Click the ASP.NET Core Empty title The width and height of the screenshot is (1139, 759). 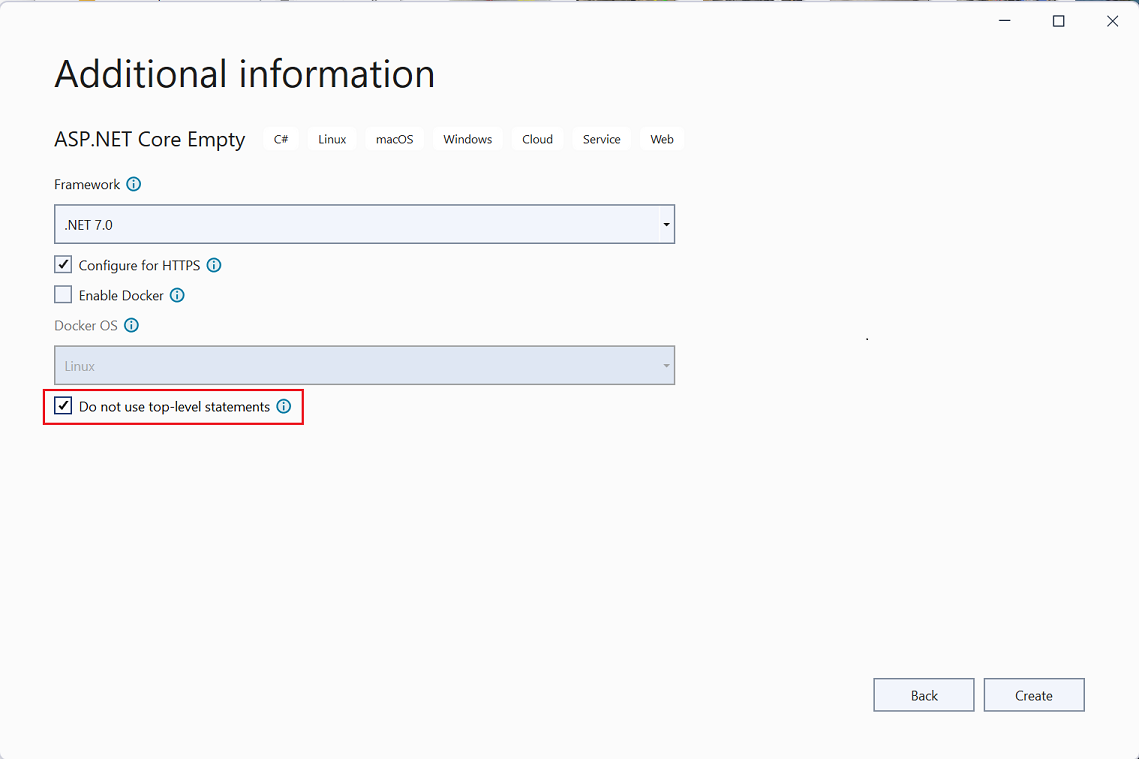click(x=150, y=139)
